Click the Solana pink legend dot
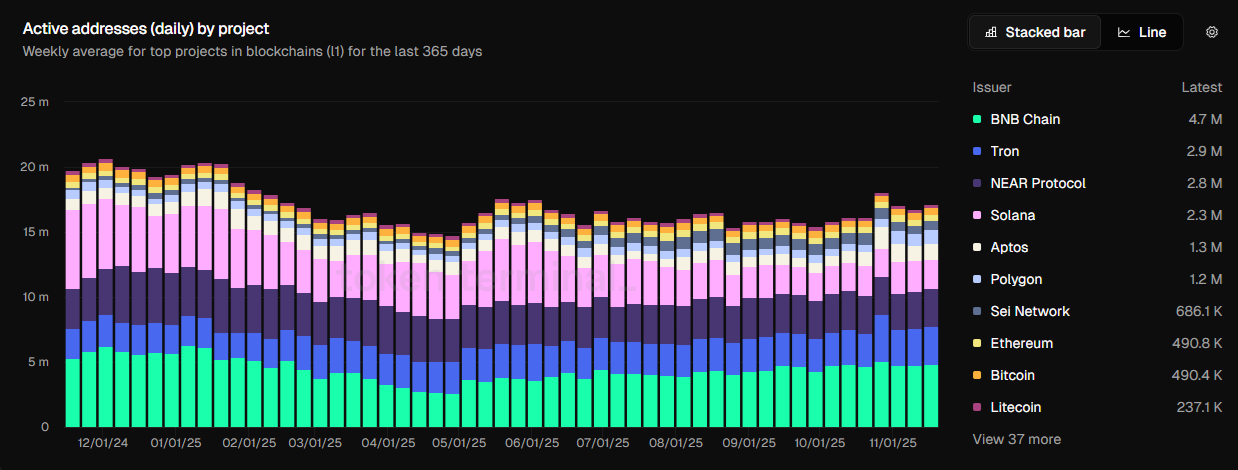The image size is (1238, 470). pyautogui.click(x=977, y=215)
